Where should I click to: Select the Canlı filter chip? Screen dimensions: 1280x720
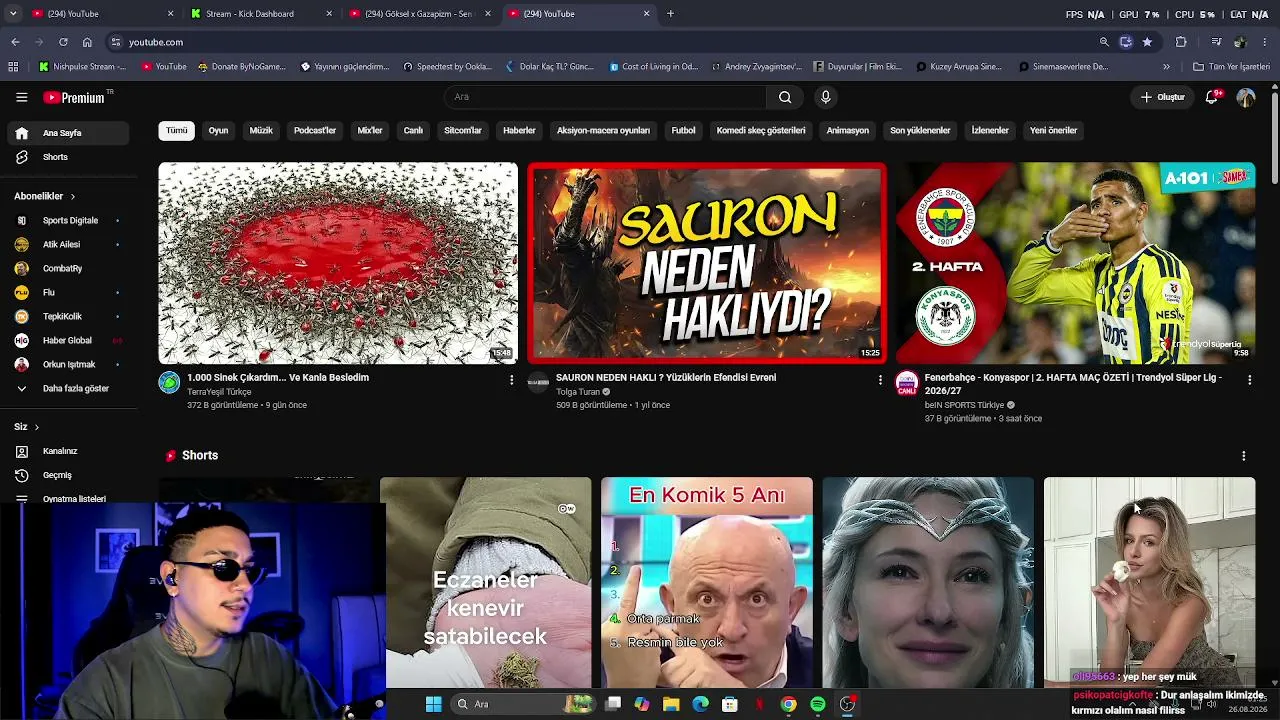(413, 131)
